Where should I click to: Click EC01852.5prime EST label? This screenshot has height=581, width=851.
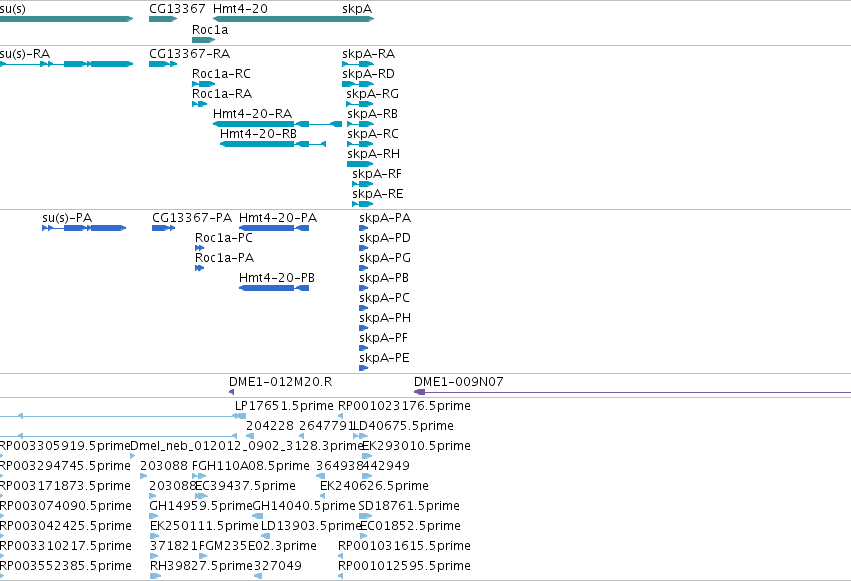click(410, 527)
